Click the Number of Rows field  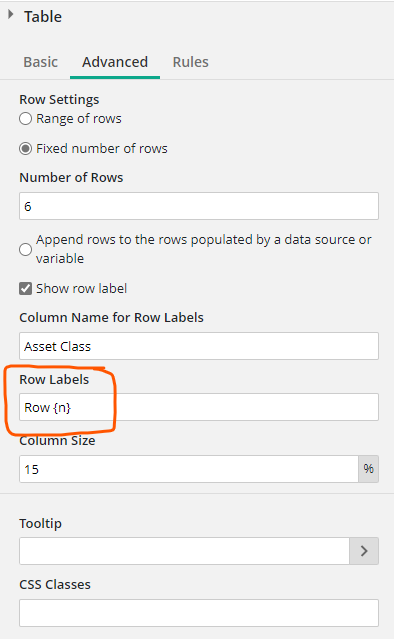coord(199,206)
